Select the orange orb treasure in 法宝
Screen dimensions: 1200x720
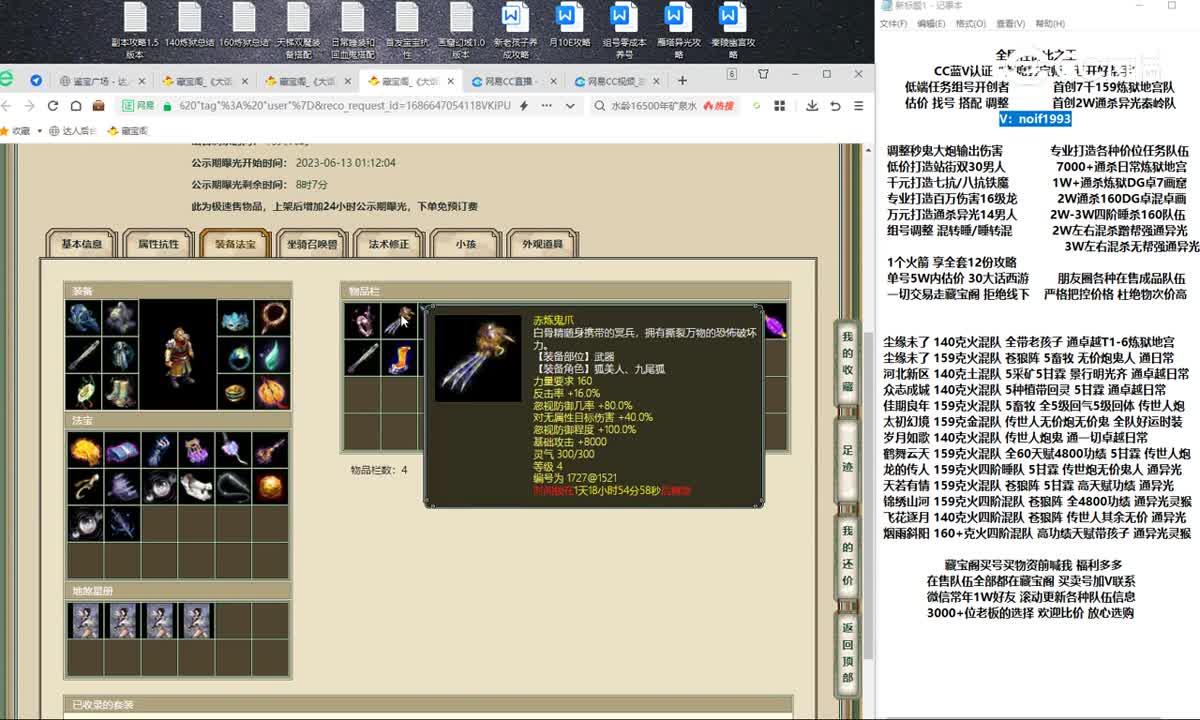(270, 487)
